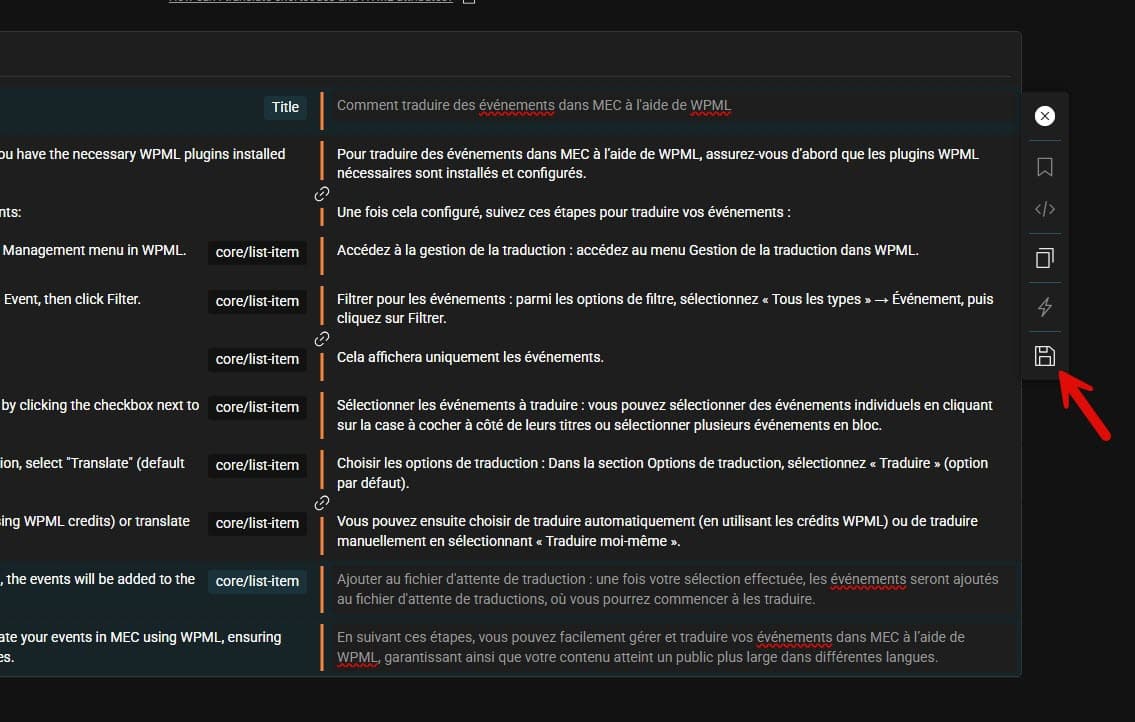Click core/list-item tag beside 'Accédez à la gestion'
The height and width of the screenshot is (722, 1135).
(x=257, y=252)
